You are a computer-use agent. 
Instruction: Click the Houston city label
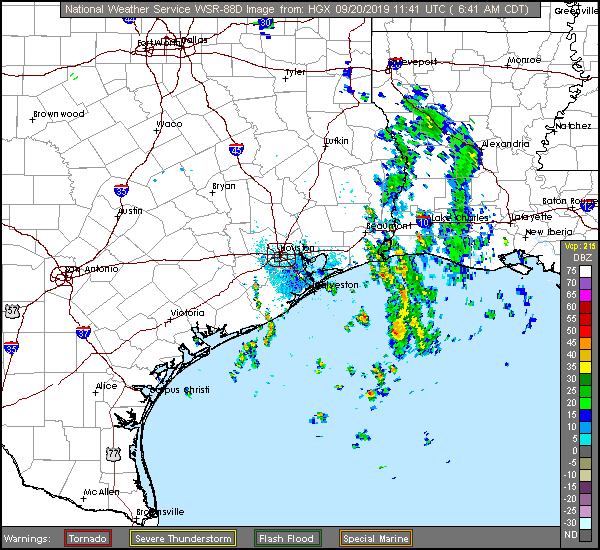[x=297, y=248]
